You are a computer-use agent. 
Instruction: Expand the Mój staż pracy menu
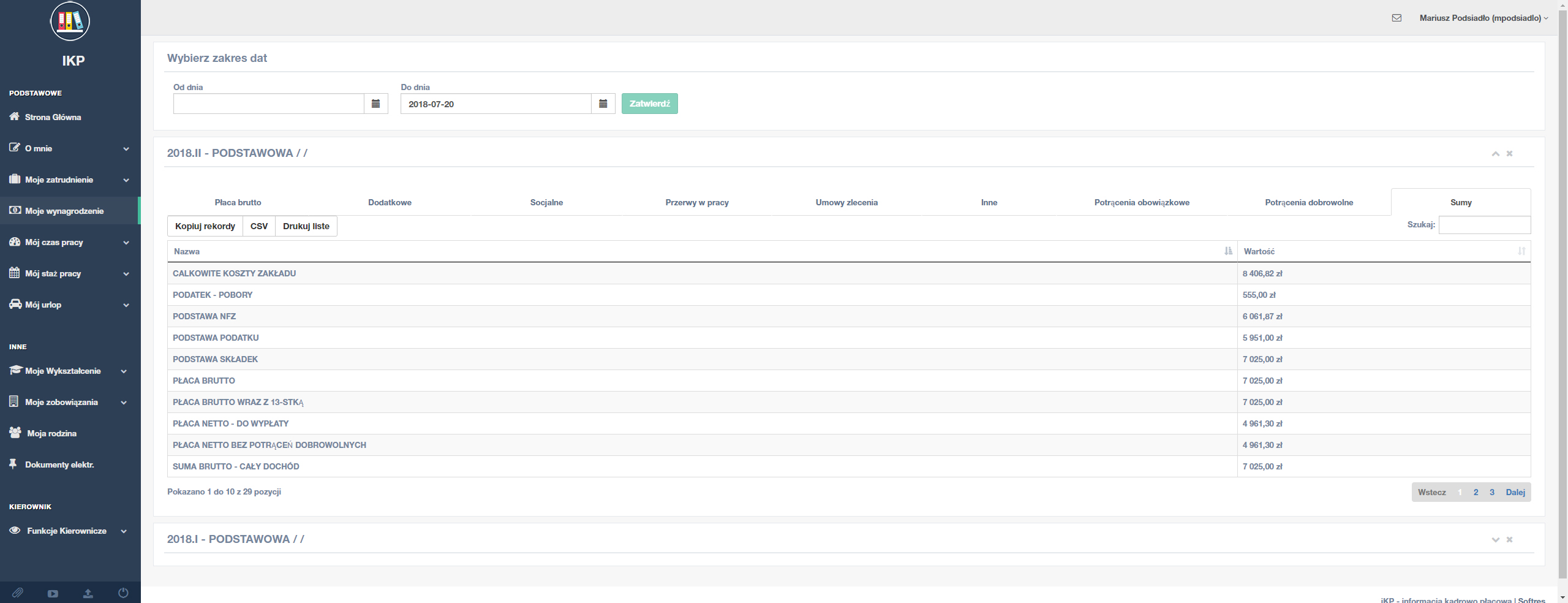pos(70,273)
